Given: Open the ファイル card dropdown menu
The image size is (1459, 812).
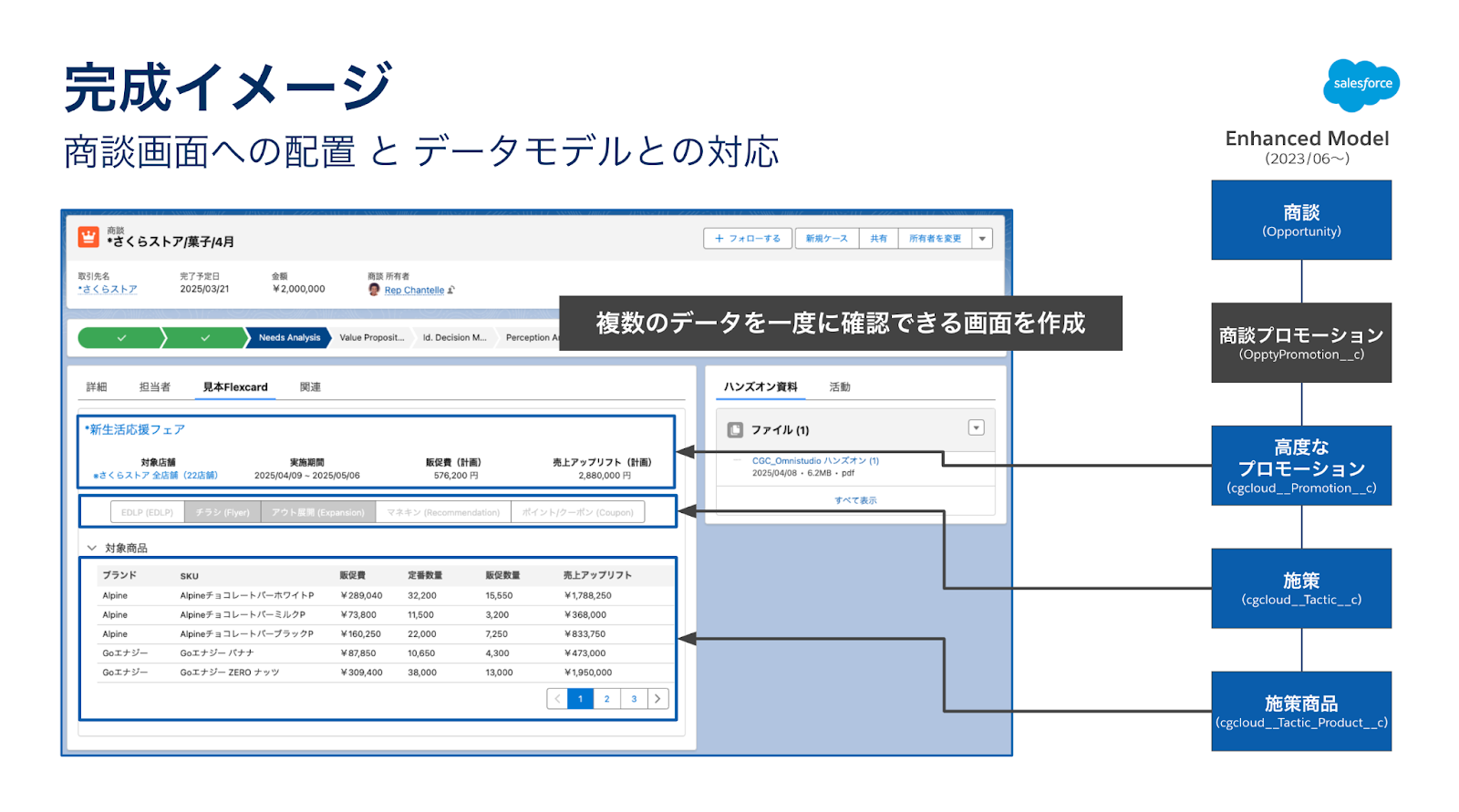Looking at the screenshot, I should [976, 428].
